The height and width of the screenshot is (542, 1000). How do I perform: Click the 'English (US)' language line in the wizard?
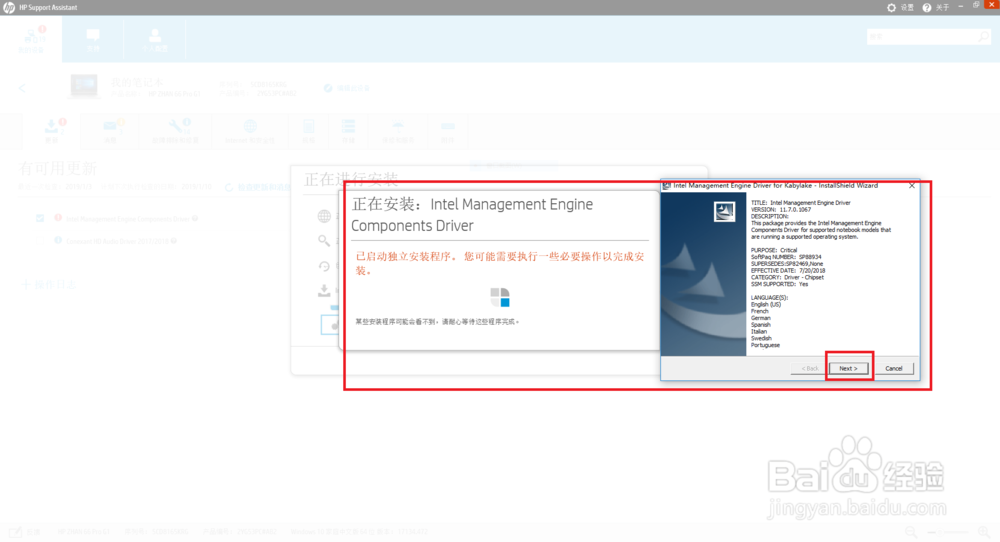[x=766, y=304]
